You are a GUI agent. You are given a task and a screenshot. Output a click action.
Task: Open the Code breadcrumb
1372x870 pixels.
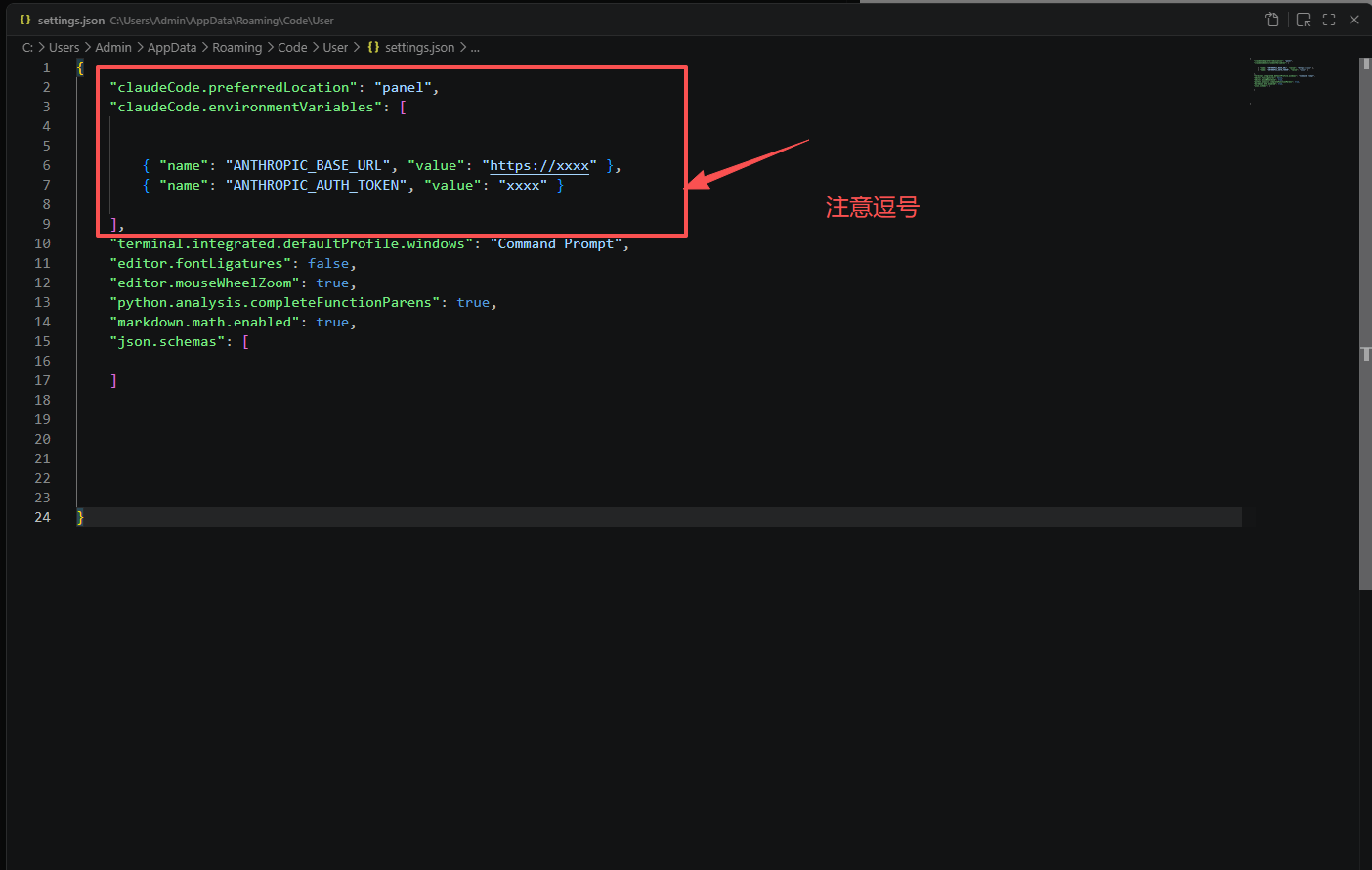coord(292,47)
